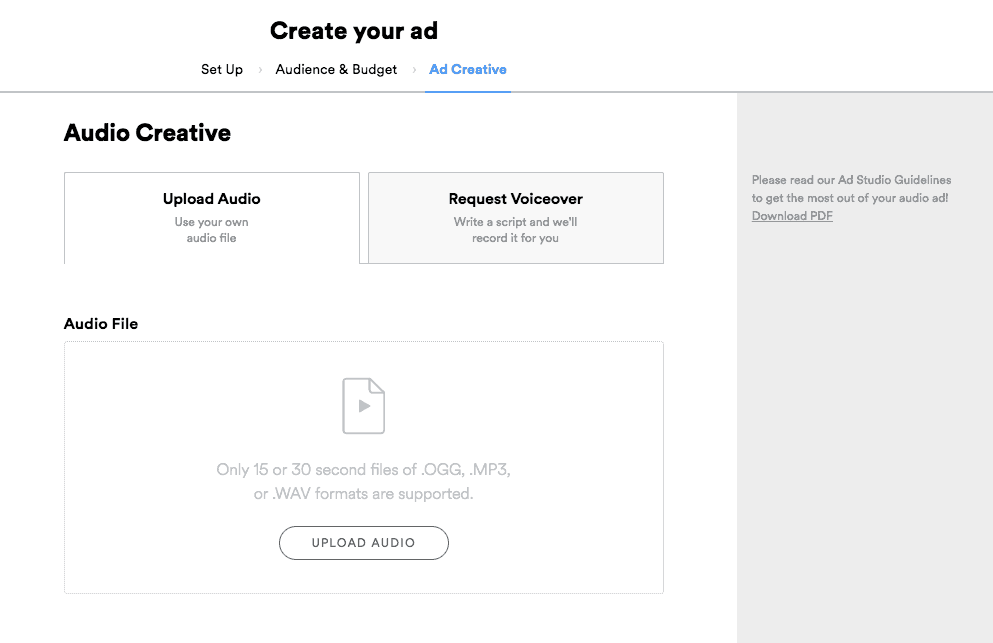Switch to the Set Up step
The image size is (993, 643).
pyautogui.click(x=222, y=69)
